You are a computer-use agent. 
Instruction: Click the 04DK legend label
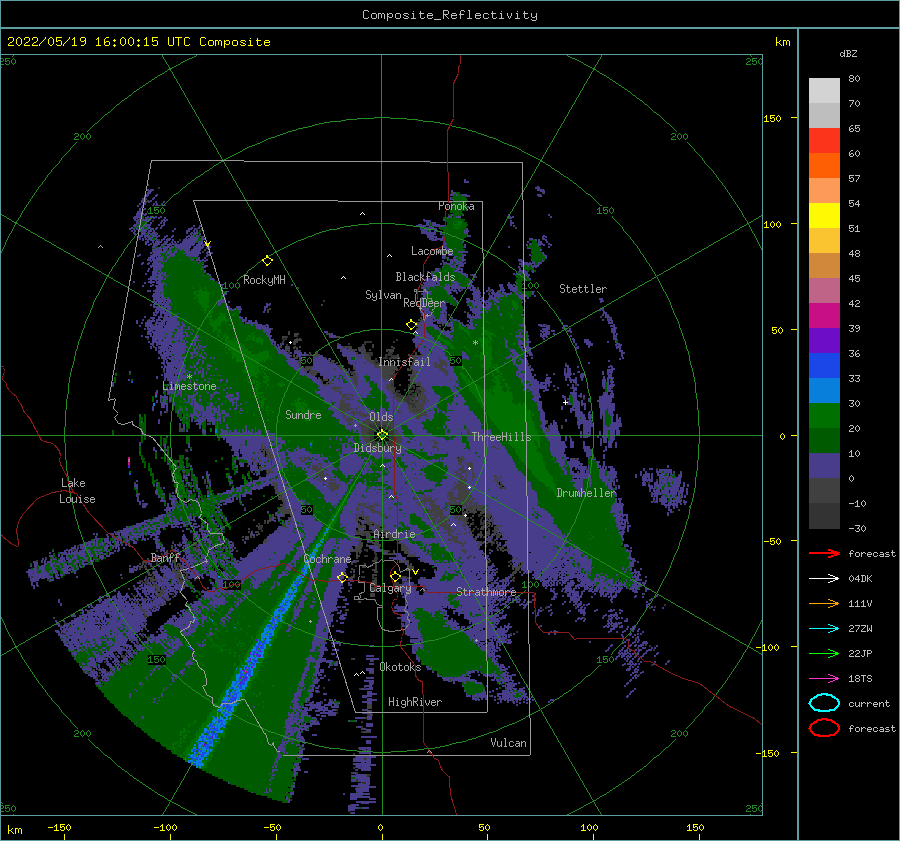860,578
